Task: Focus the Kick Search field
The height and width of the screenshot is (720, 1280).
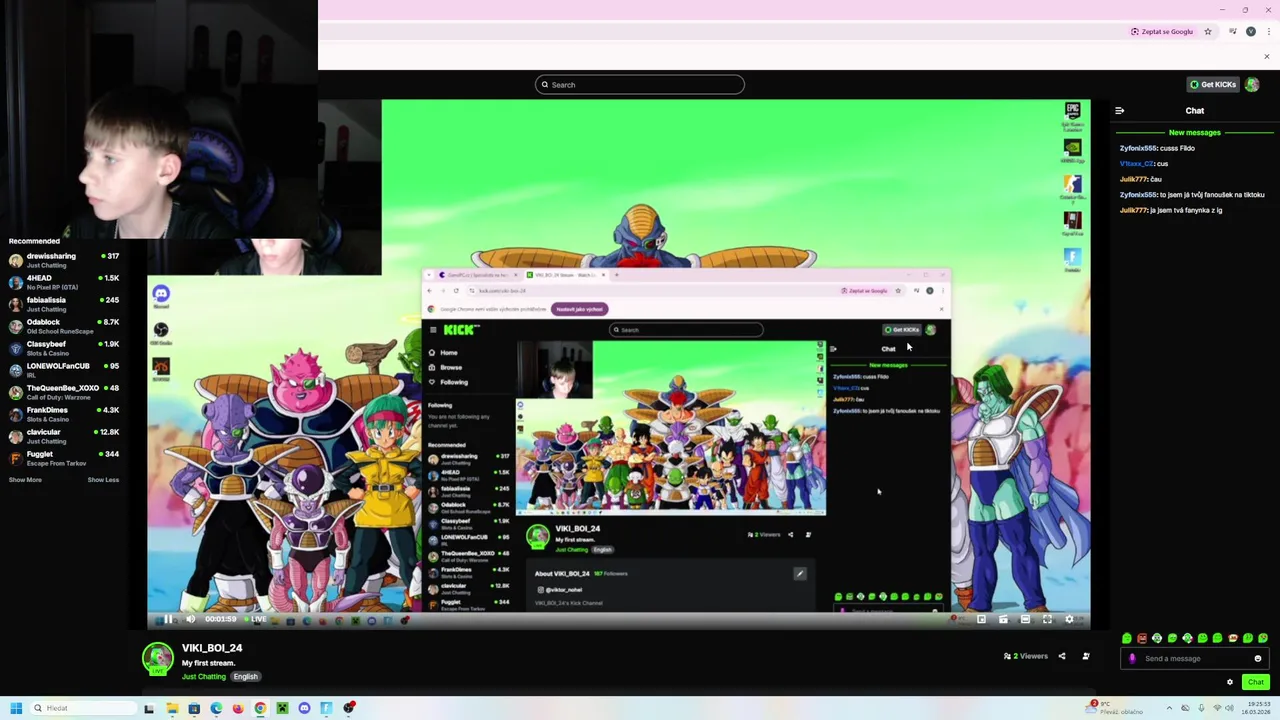Action: [640, 84]
